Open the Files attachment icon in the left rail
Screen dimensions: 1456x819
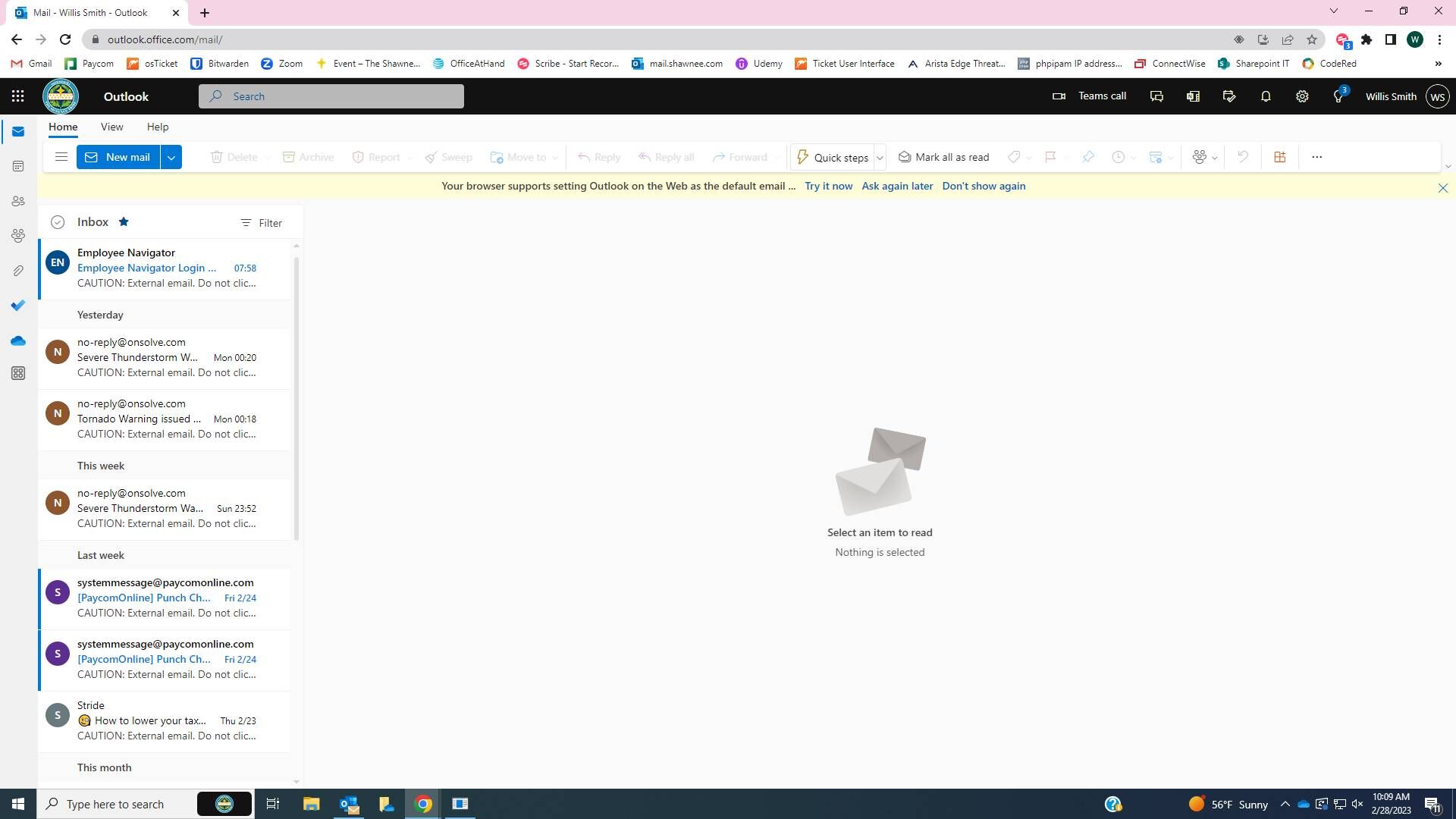pyautogui.click(x=18, y=271)
